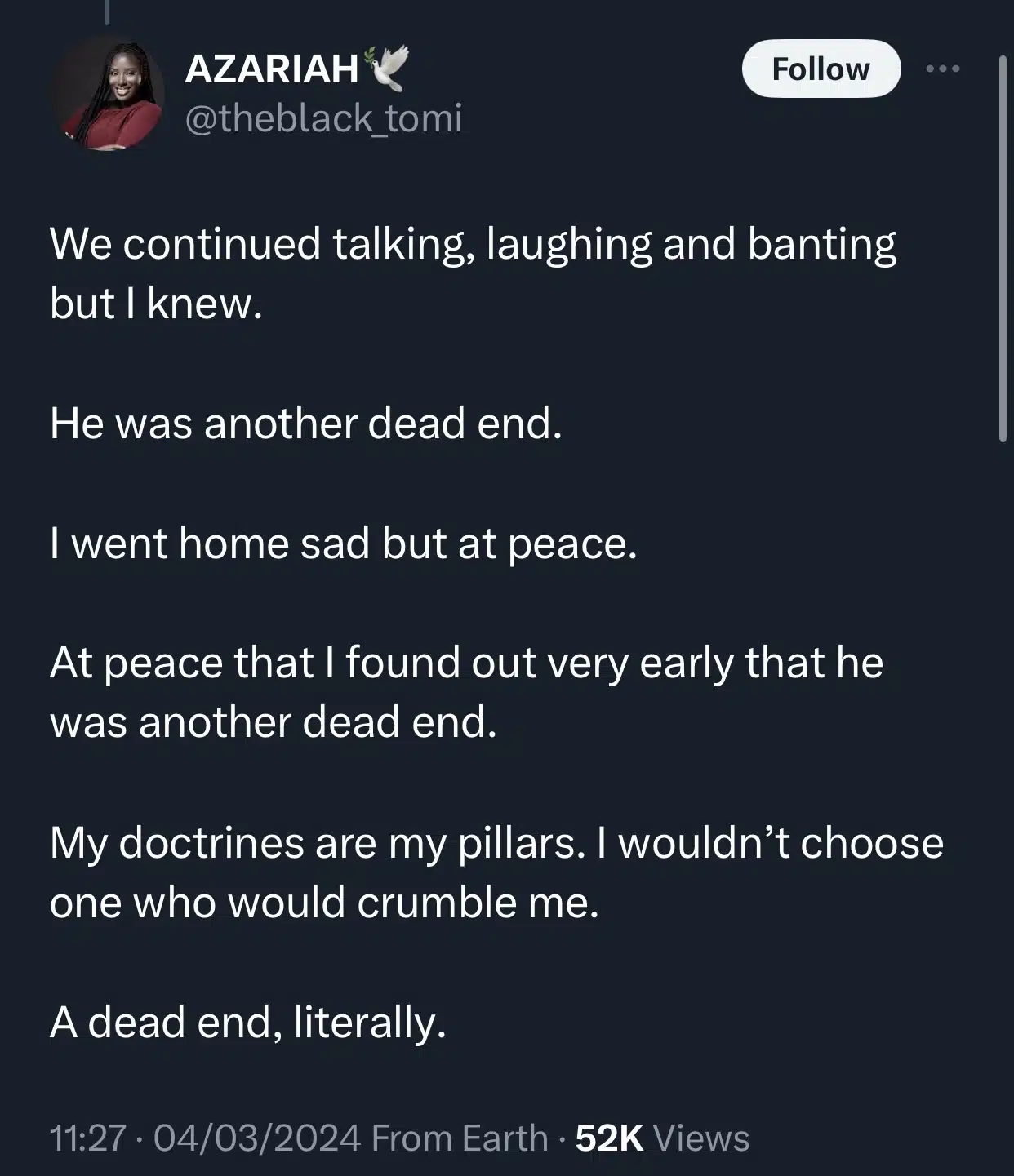Viewport: 1014px width, 1176px height.
Task: Click the line "He was another dead end."
Action: click(306, 424)
